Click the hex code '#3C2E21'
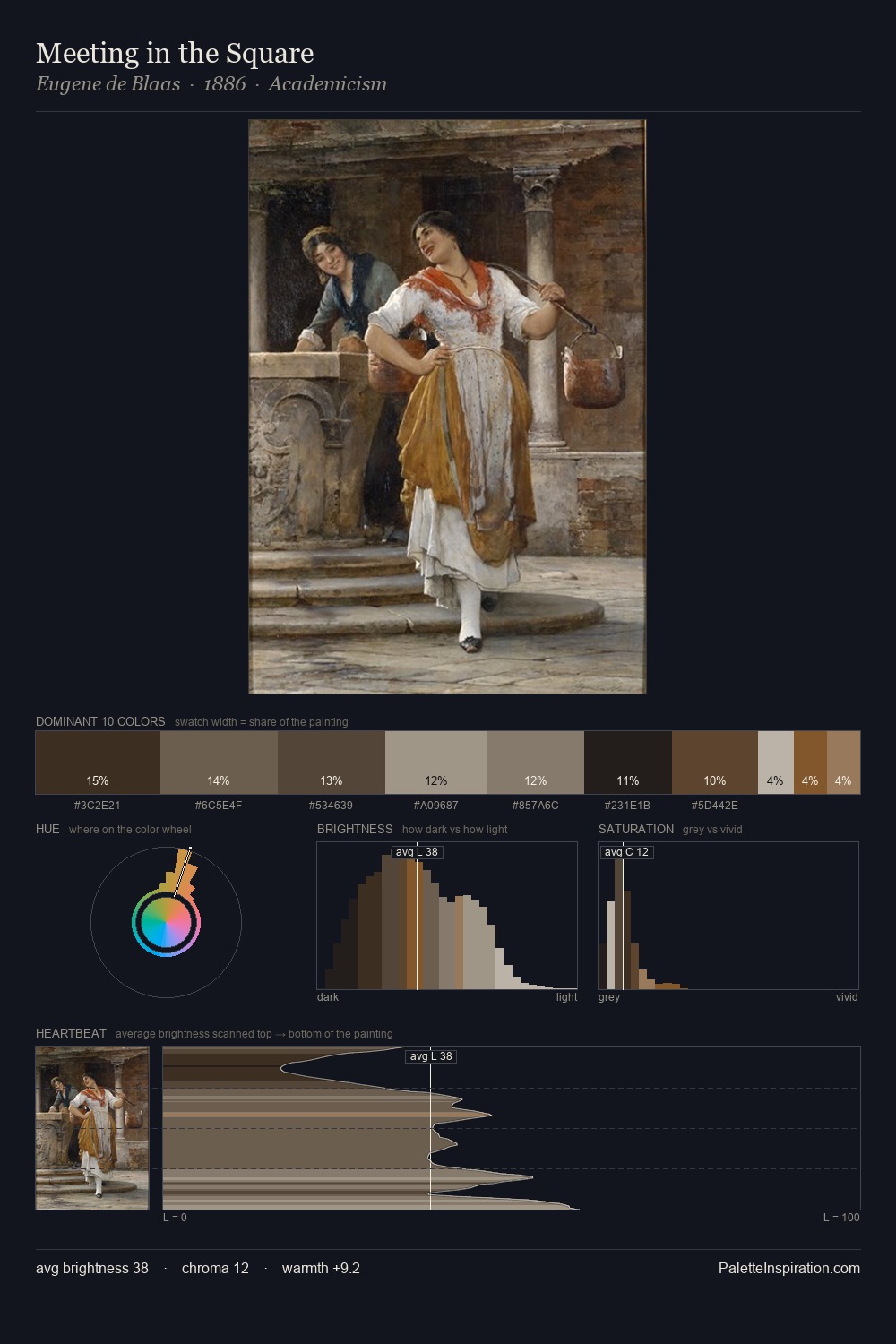This screenshot has height=1344, width=896. 98,806
